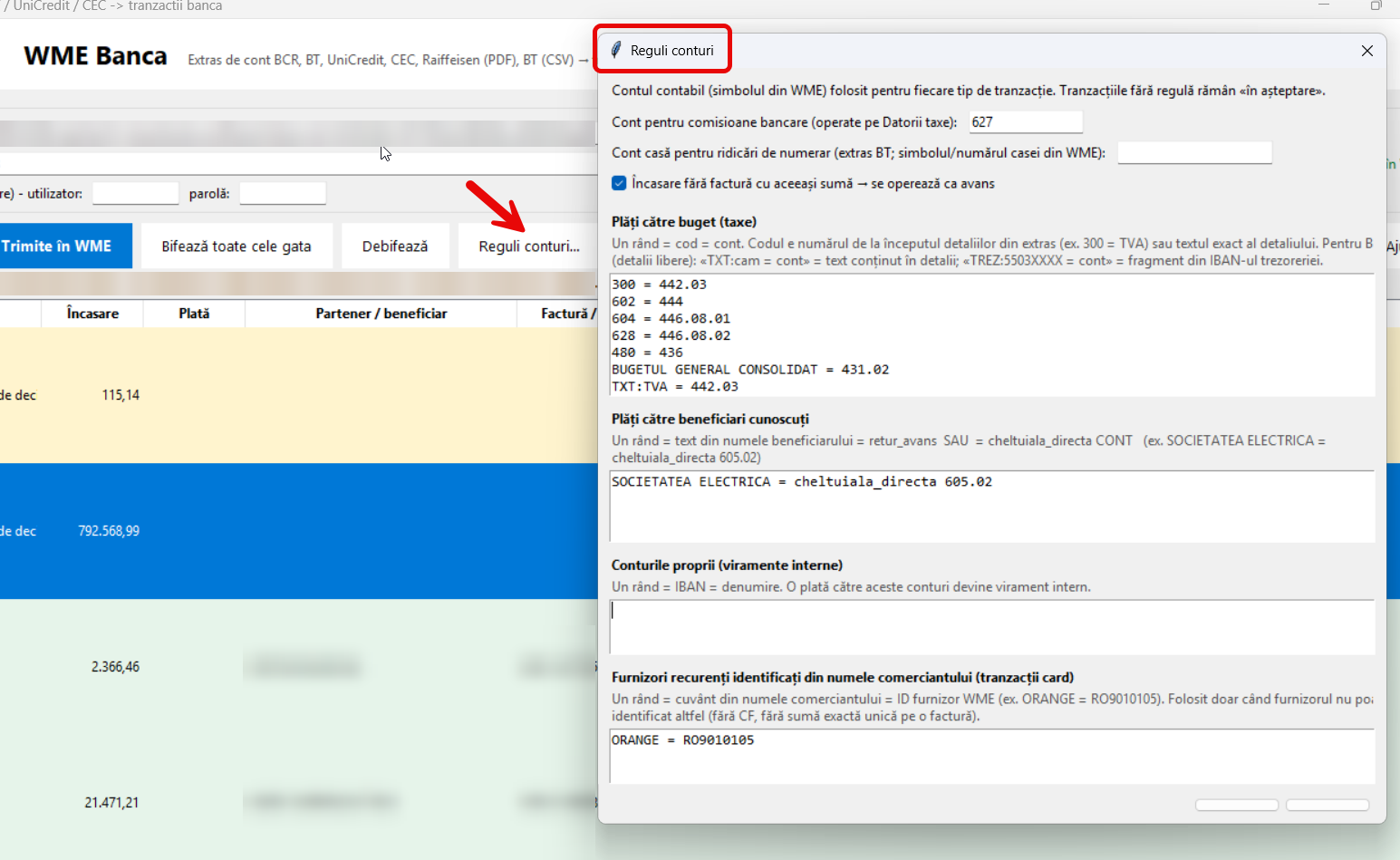
Task: Click the rule line '300 = 442.03'
Action: click(659, 285)
